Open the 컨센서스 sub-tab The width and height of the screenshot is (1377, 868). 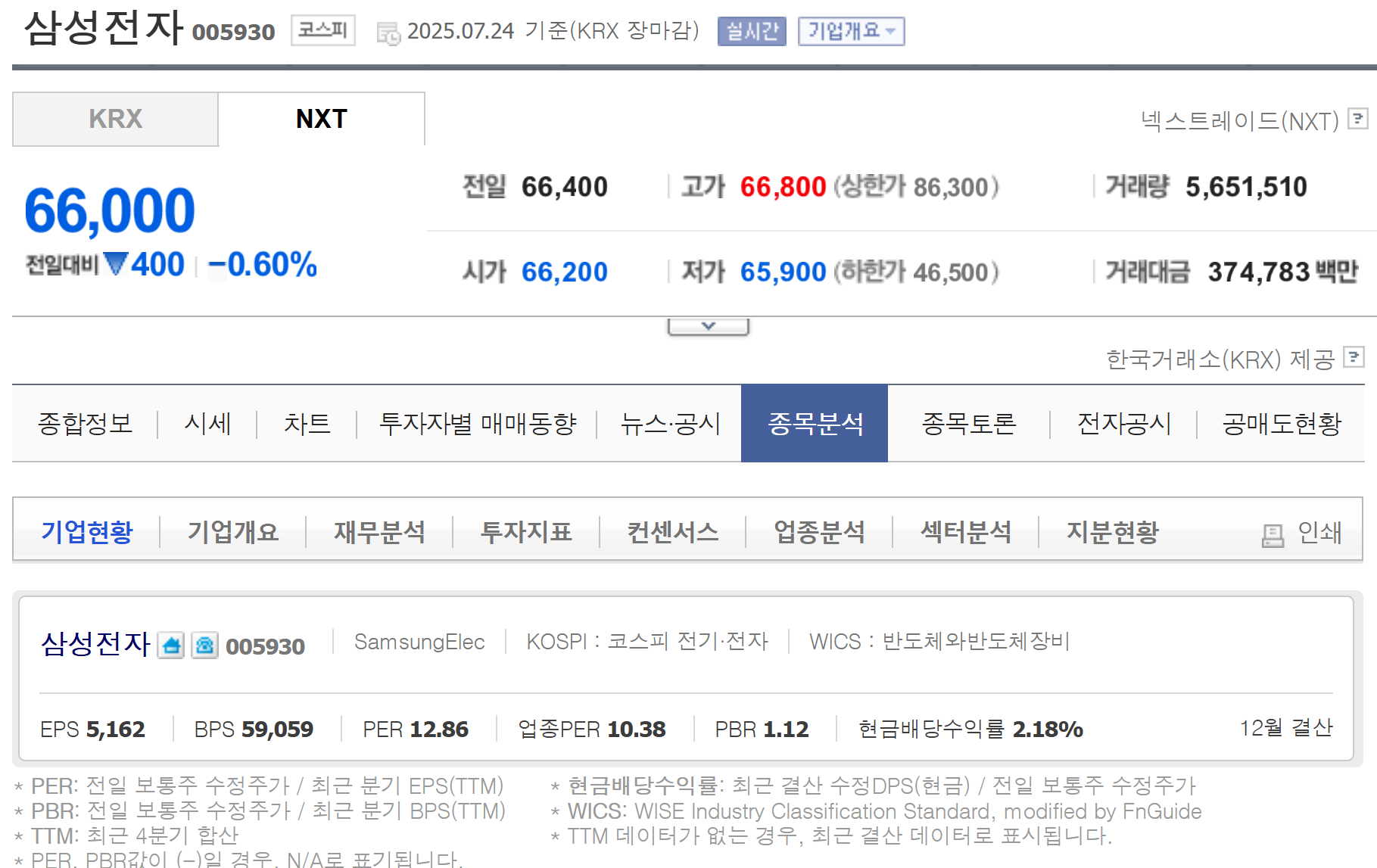[x=672, y=531]
